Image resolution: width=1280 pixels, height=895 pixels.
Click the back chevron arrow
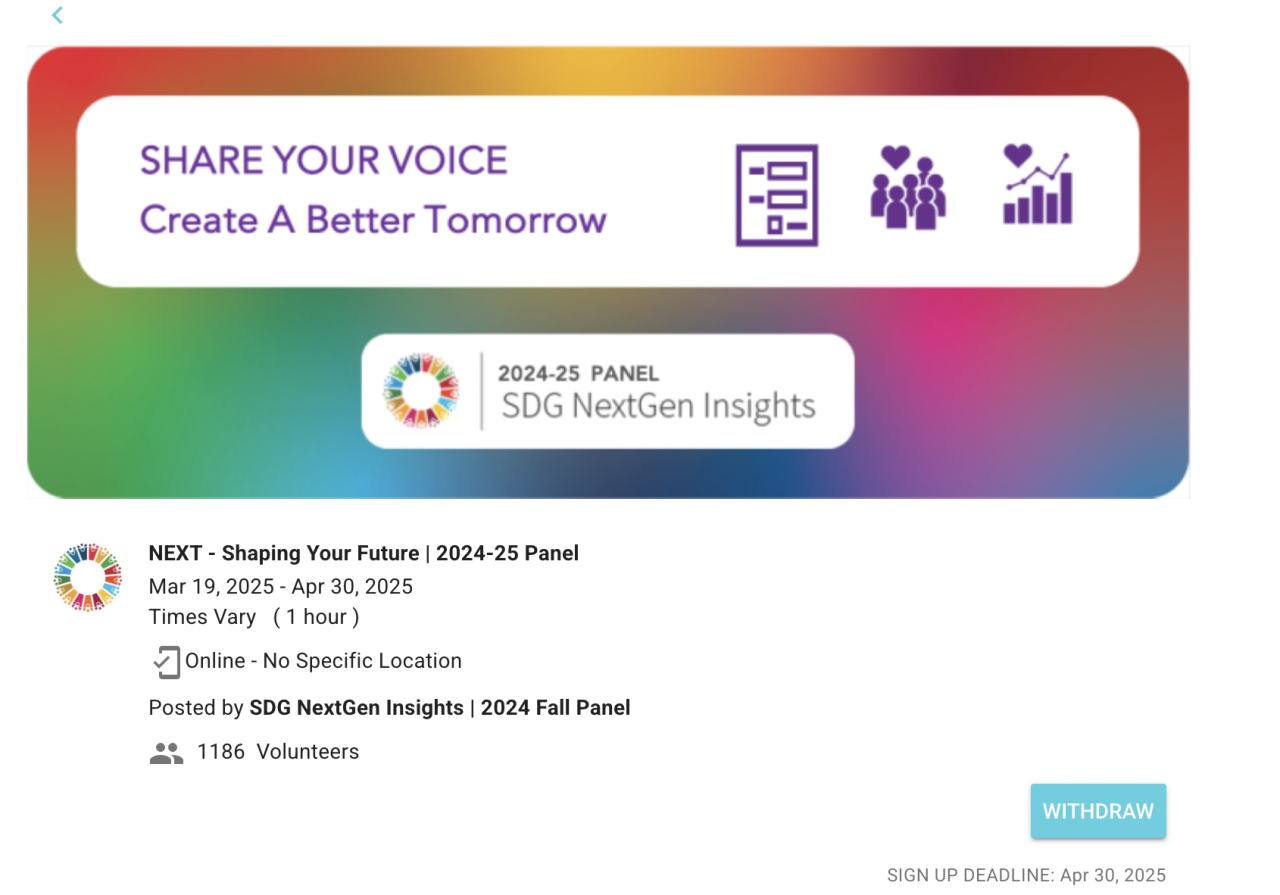[x=58, y=15]
